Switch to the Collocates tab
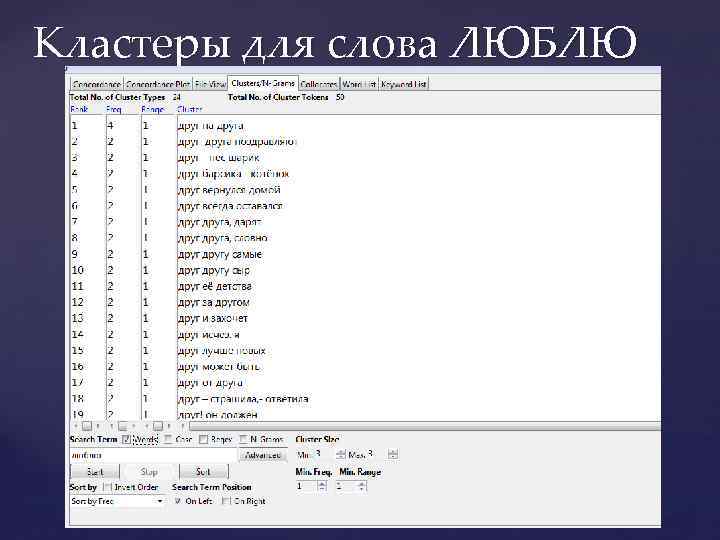This screenshot has width=720, height=540. tap(318, 84)
